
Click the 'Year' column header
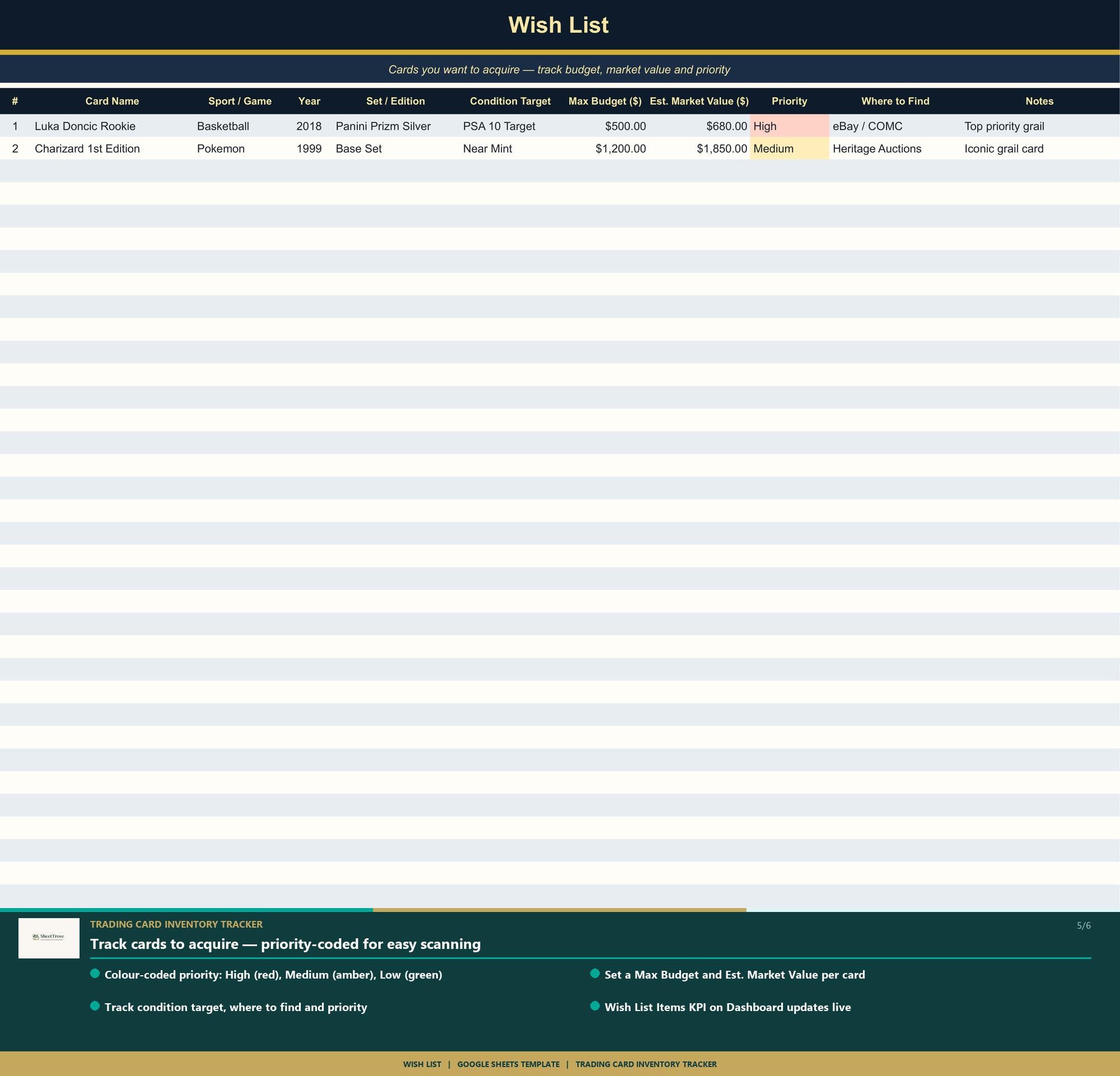coord(309,101)
